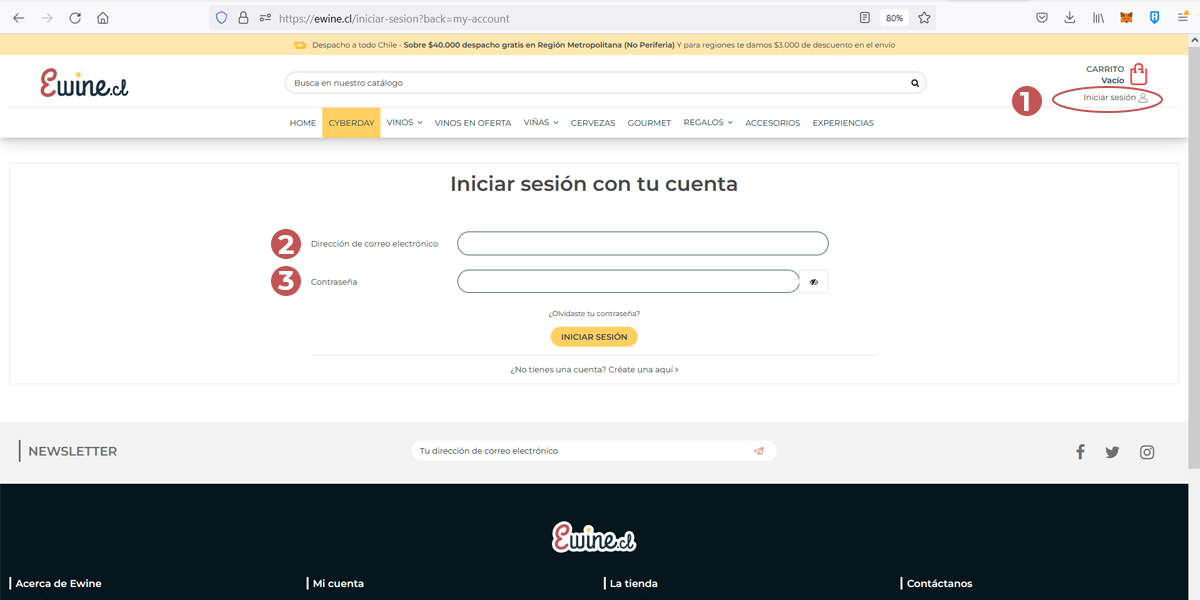The height and width of the screenshot is (600, 1200).
Task: Open the 80% zoom level indicator
Action: point(894,18)
